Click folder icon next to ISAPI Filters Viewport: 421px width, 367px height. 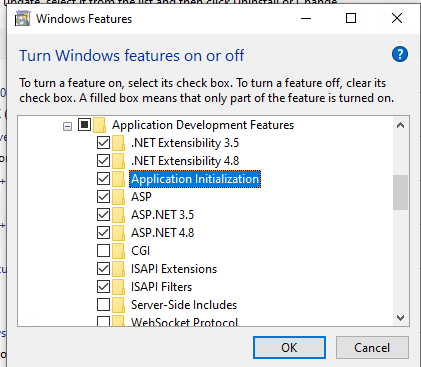(118, 287)
